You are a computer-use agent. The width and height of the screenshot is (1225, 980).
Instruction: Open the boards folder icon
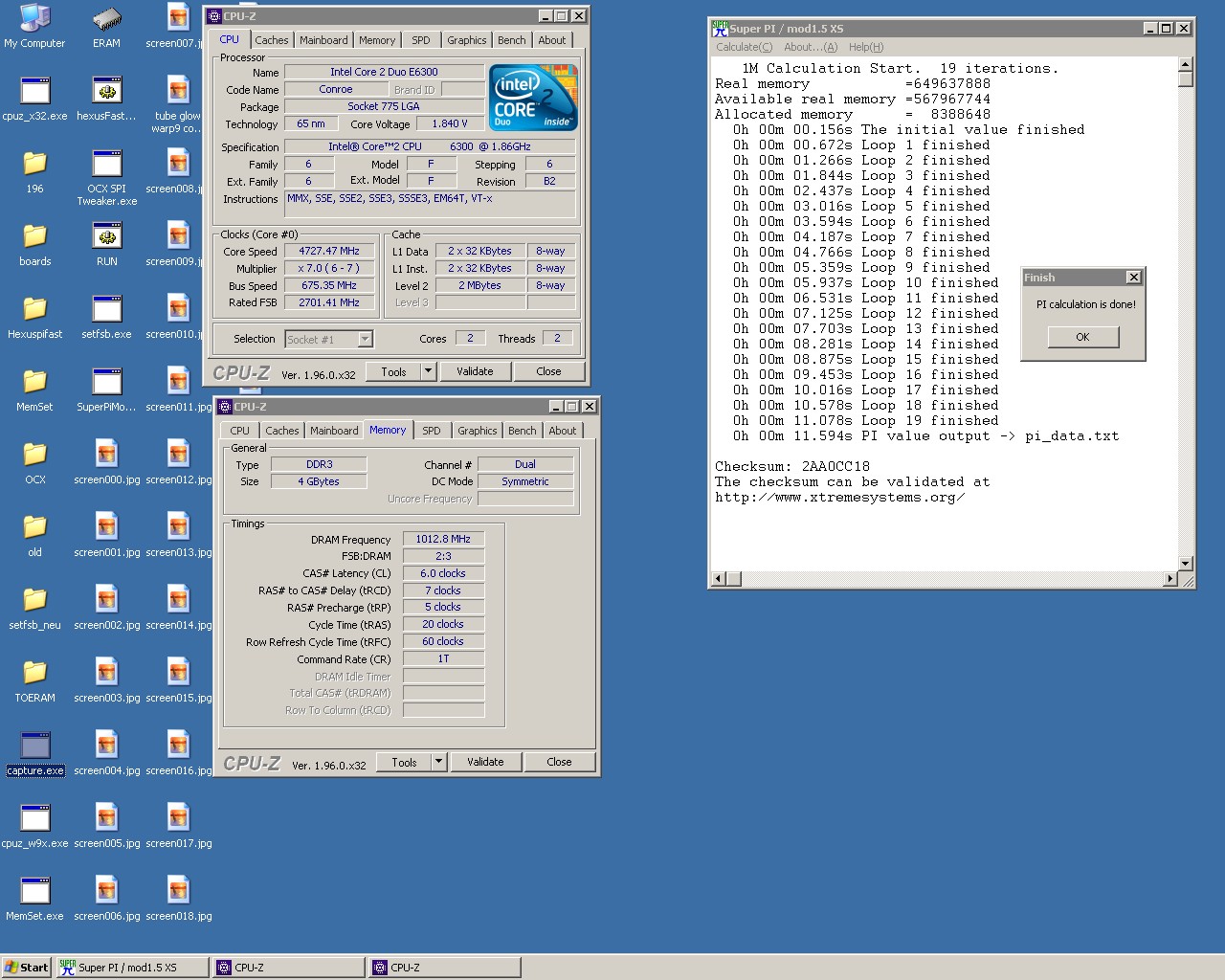click(x=34, y=244)
